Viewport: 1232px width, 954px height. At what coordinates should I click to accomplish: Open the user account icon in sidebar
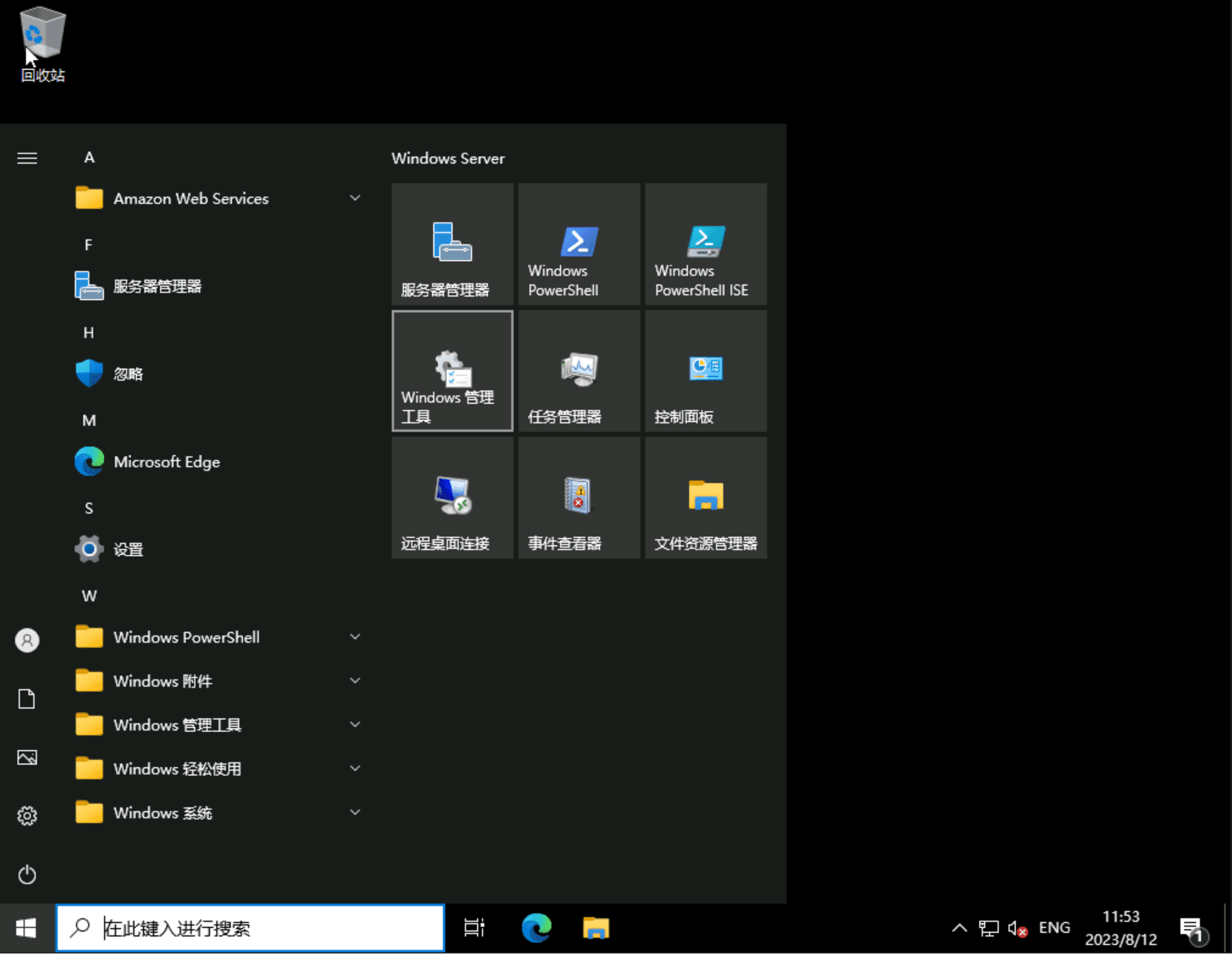[27, 640]
